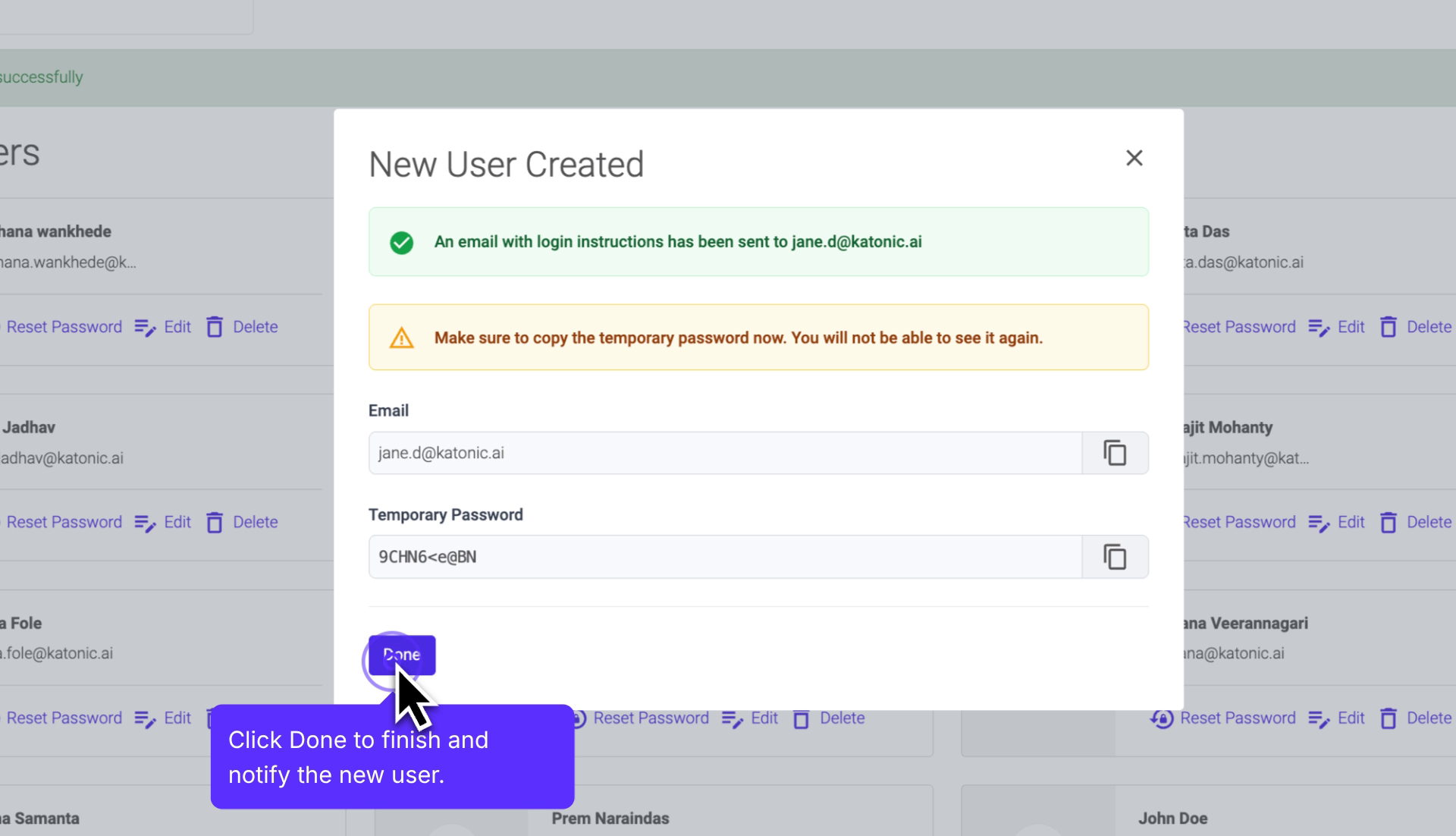Click Done to finish creating the user
1456x836 pixels.
coord(402,655)
